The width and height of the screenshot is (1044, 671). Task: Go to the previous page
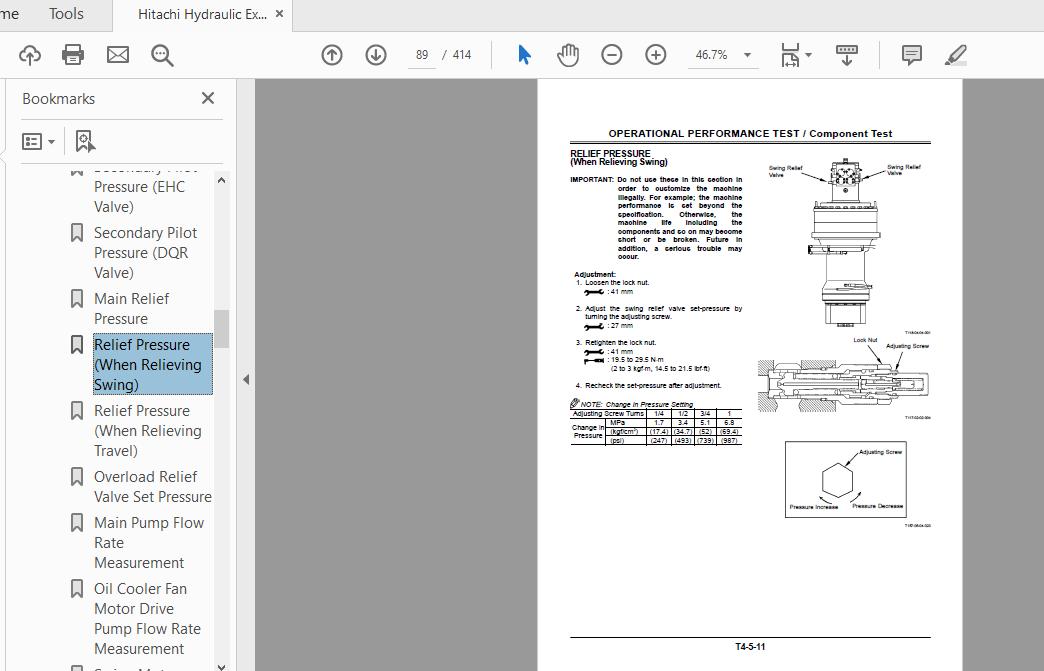pyautogui.click(x=332, y=55)
